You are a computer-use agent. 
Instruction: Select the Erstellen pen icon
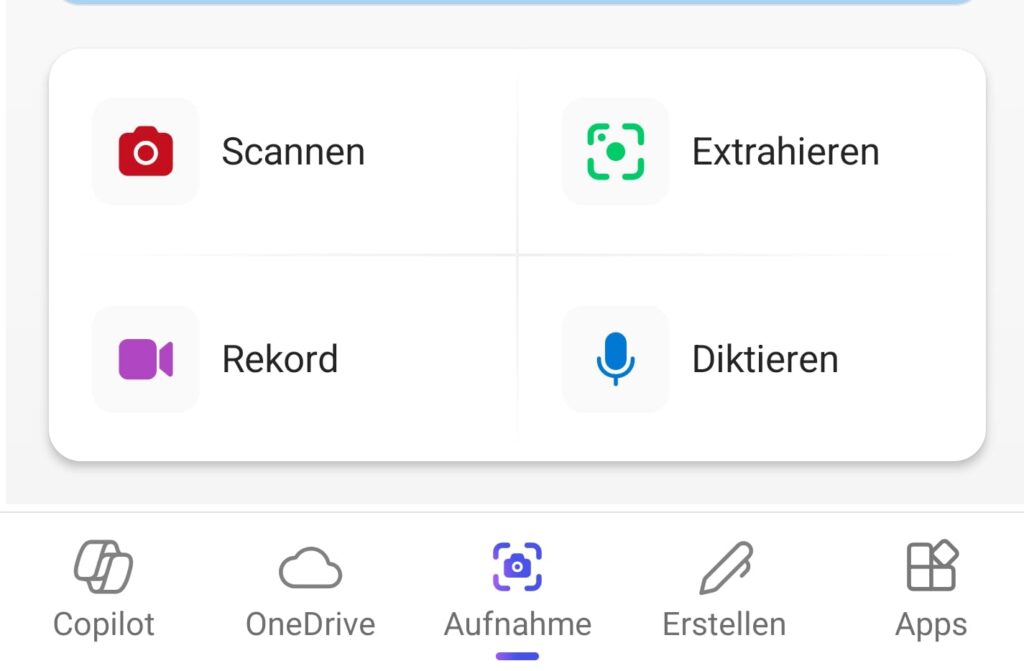726,567
